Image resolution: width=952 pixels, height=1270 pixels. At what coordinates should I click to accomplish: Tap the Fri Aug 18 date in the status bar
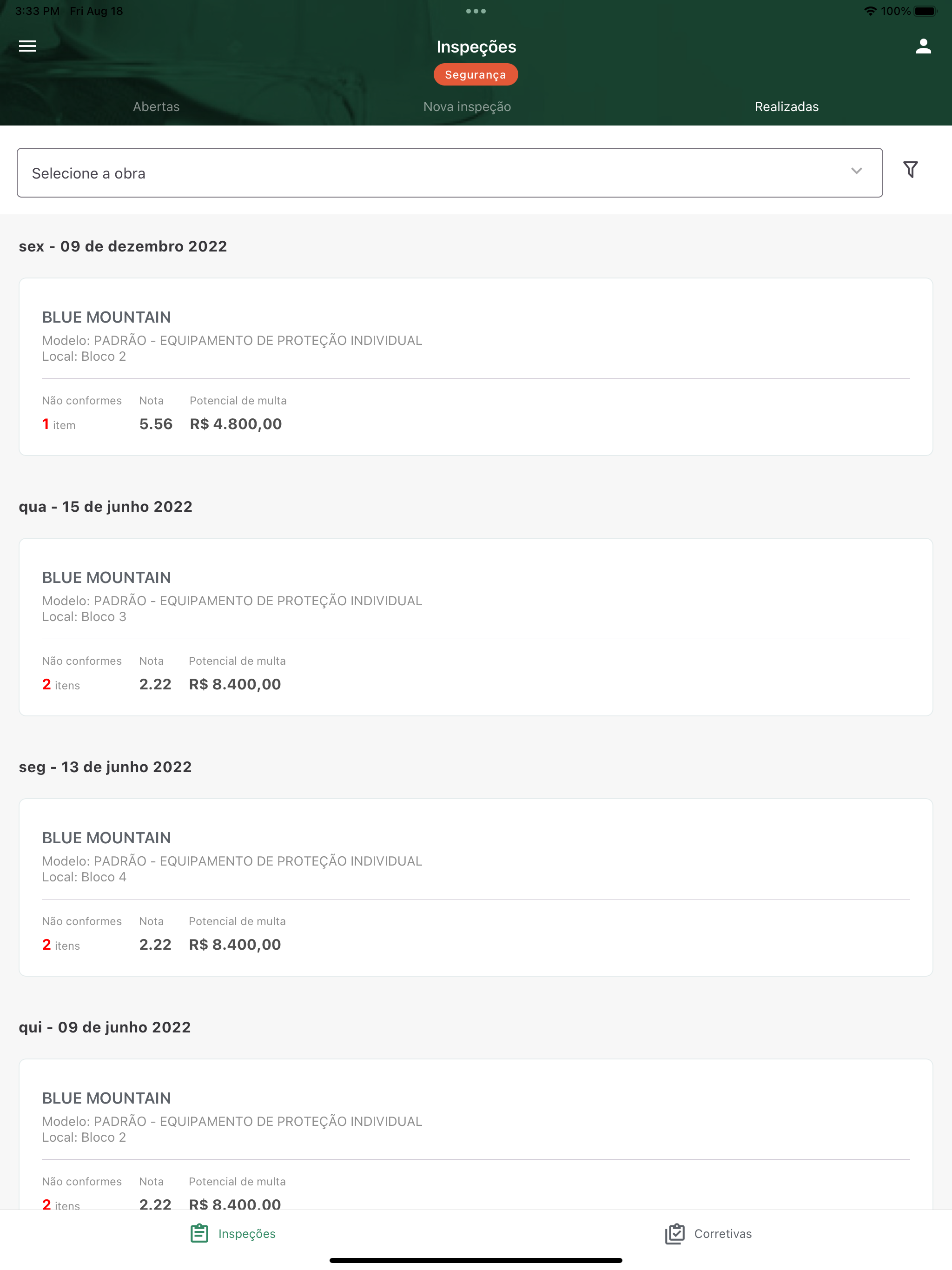[97, 11]
